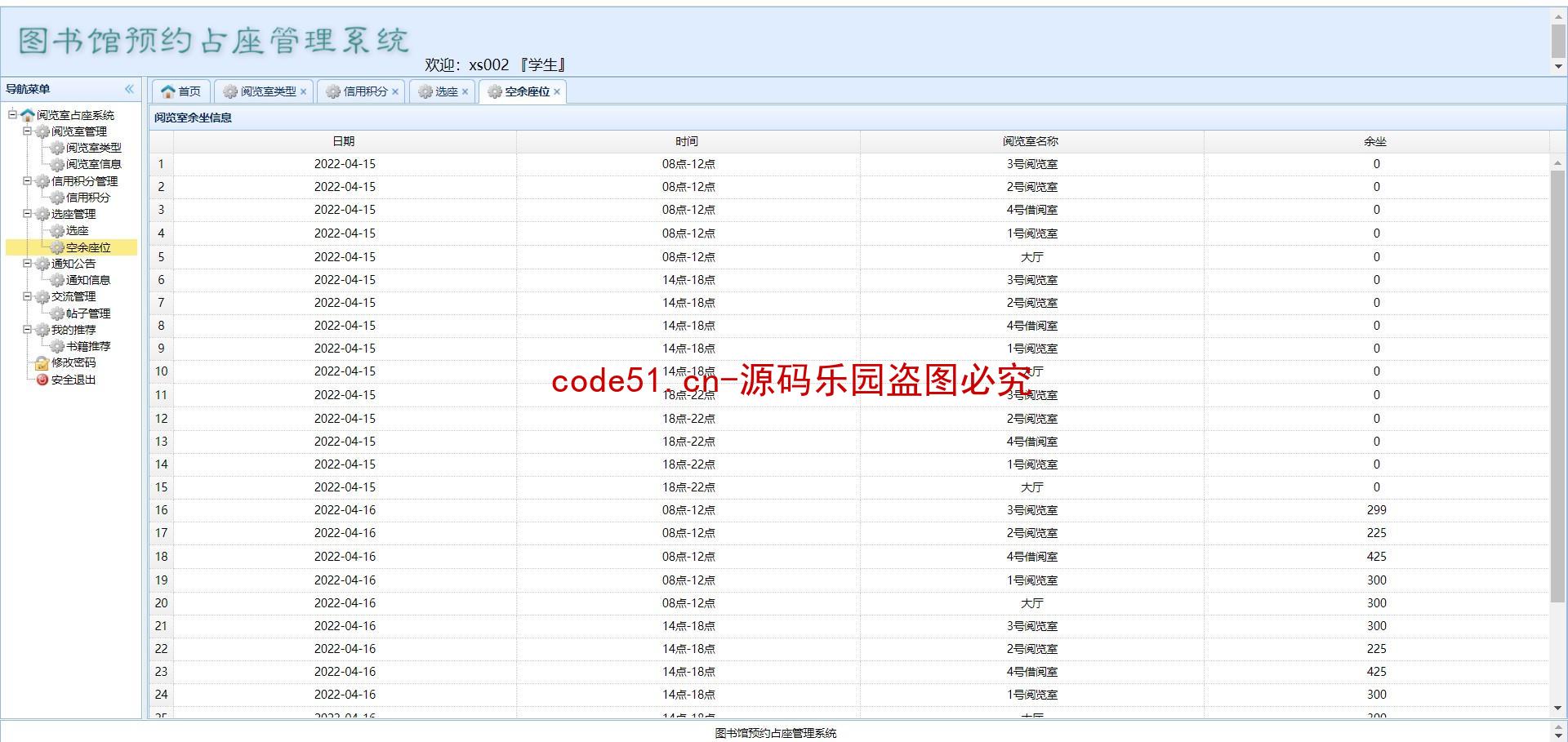The image size is (1568, 742).
Task: Click the 图书馆预约占座管理系统 footer text
Action: (776, 733)
